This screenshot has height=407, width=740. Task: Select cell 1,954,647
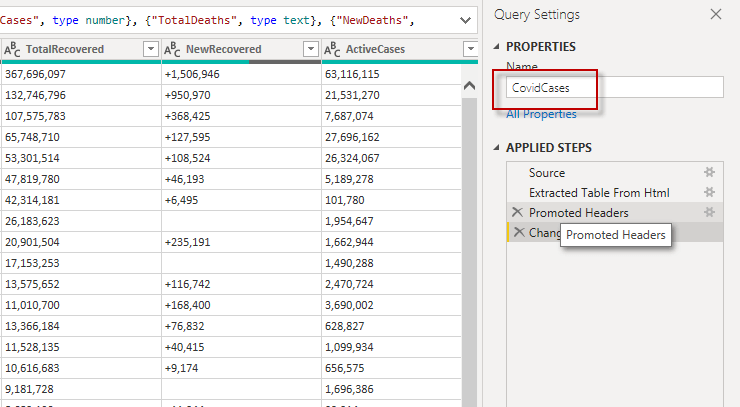pyautogui.click(x=391, y=221)
